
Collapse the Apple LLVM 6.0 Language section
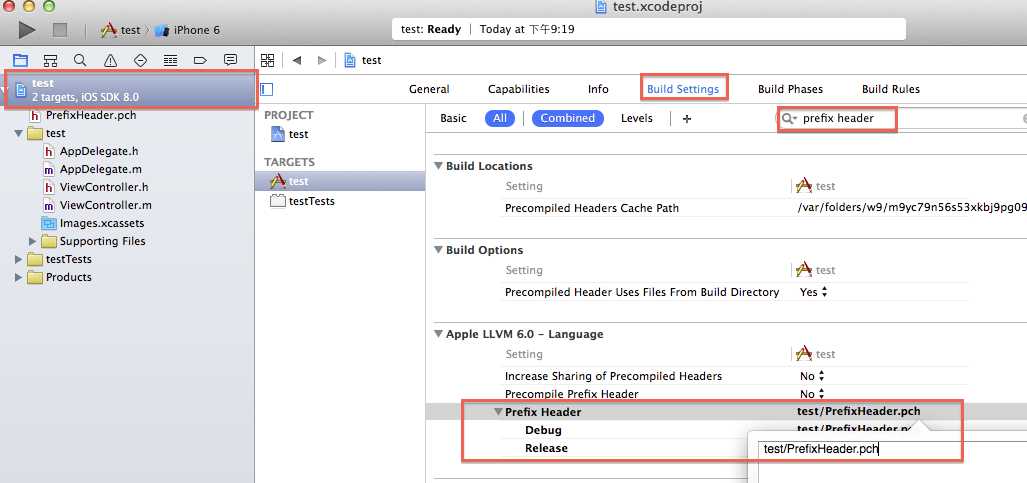(x=439, y=334)
